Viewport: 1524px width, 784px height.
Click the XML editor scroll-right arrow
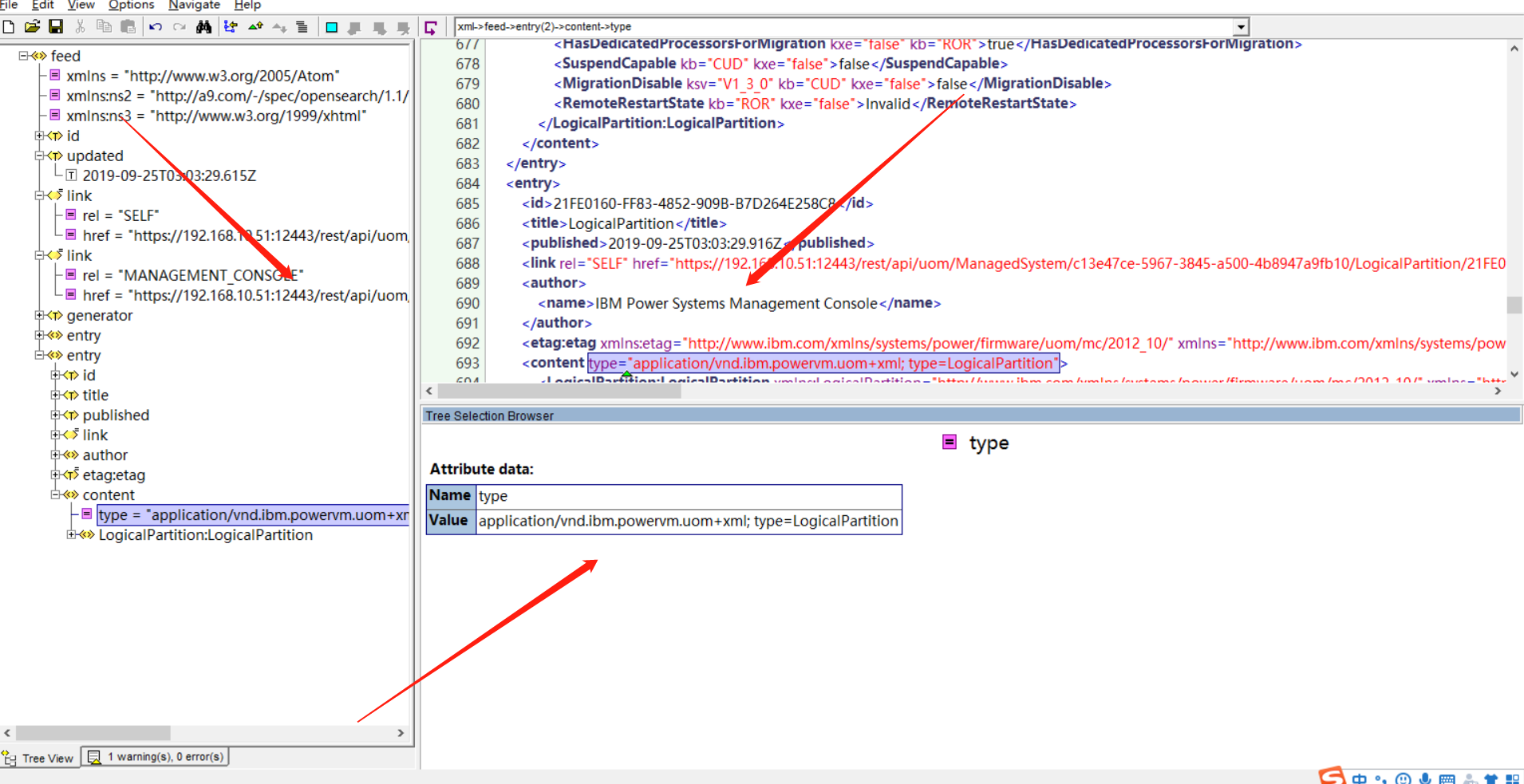point(1498,391)
